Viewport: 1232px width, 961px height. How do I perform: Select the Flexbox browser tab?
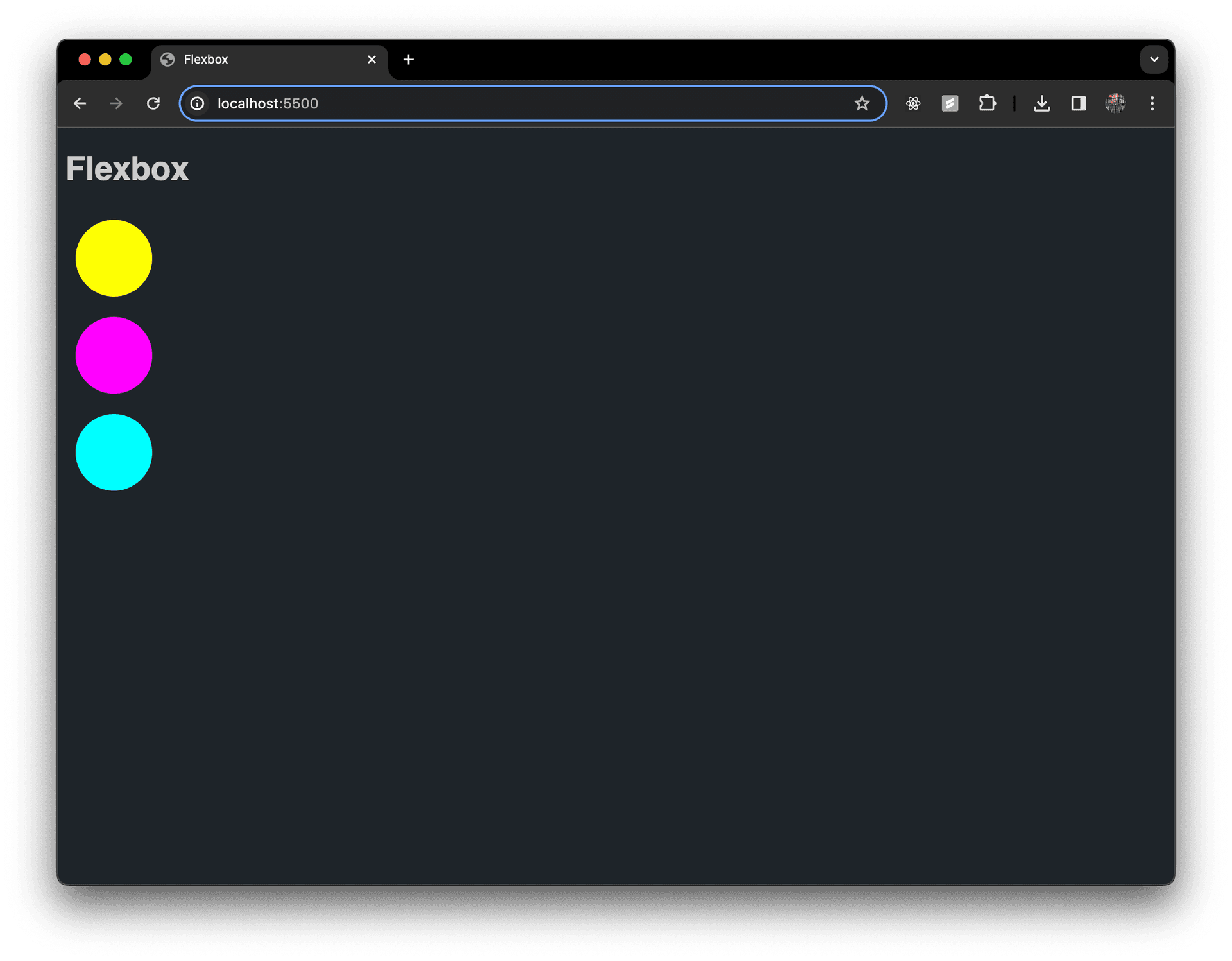(x=269, y=60)
